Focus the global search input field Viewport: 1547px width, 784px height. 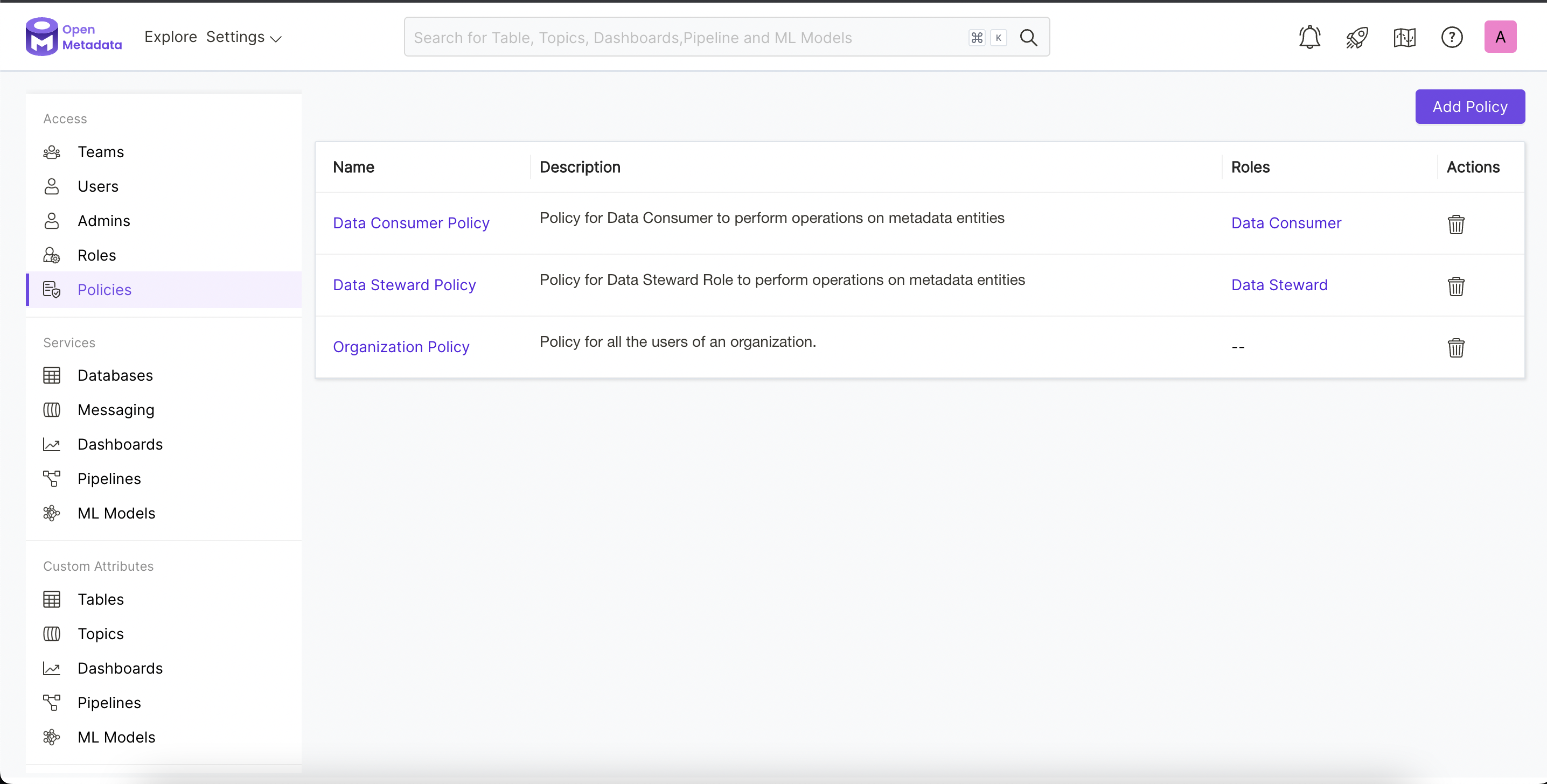pyautogui.click(x=685, y=38)
